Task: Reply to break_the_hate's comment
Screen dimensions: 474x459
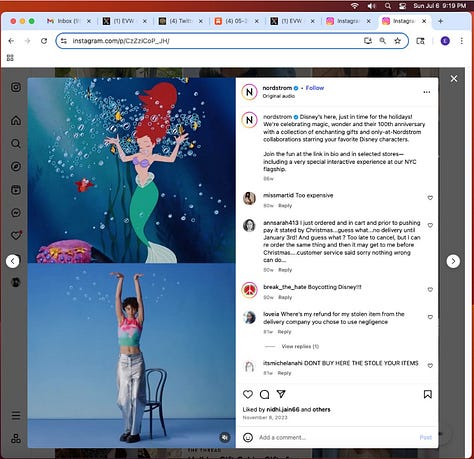Action: pos(285,297)
